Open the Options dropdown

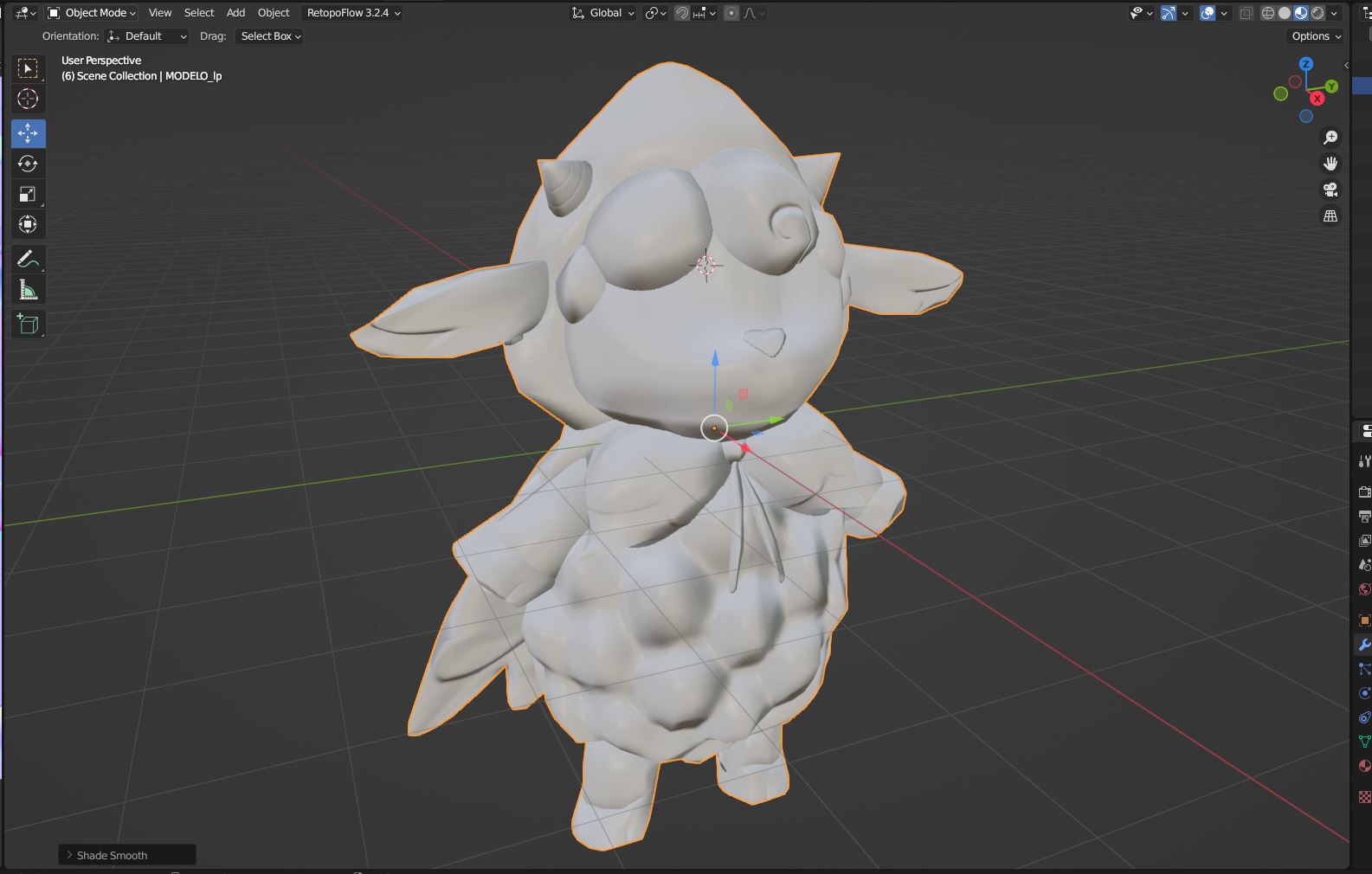coord(1316,36)
